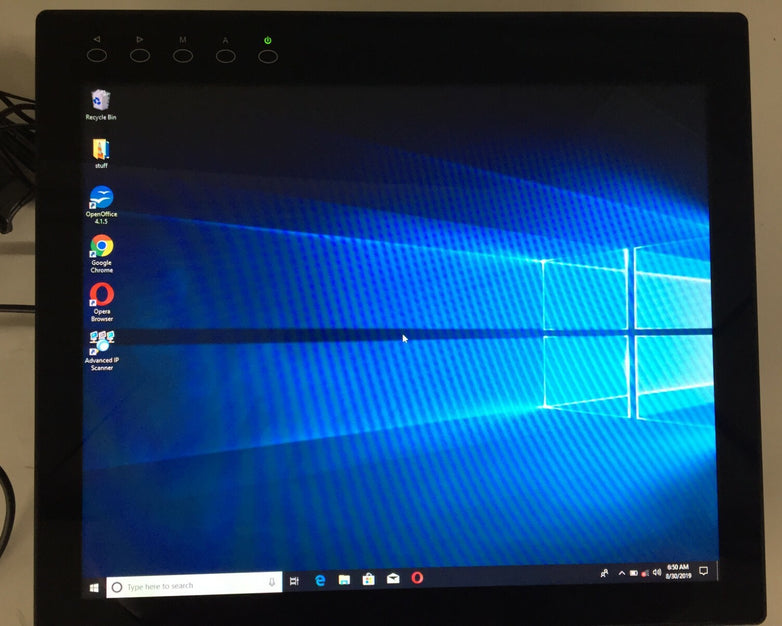The image size is (782, 626).
Task: Click the 'Type here to search' box
Action: [x=195, y=586]
